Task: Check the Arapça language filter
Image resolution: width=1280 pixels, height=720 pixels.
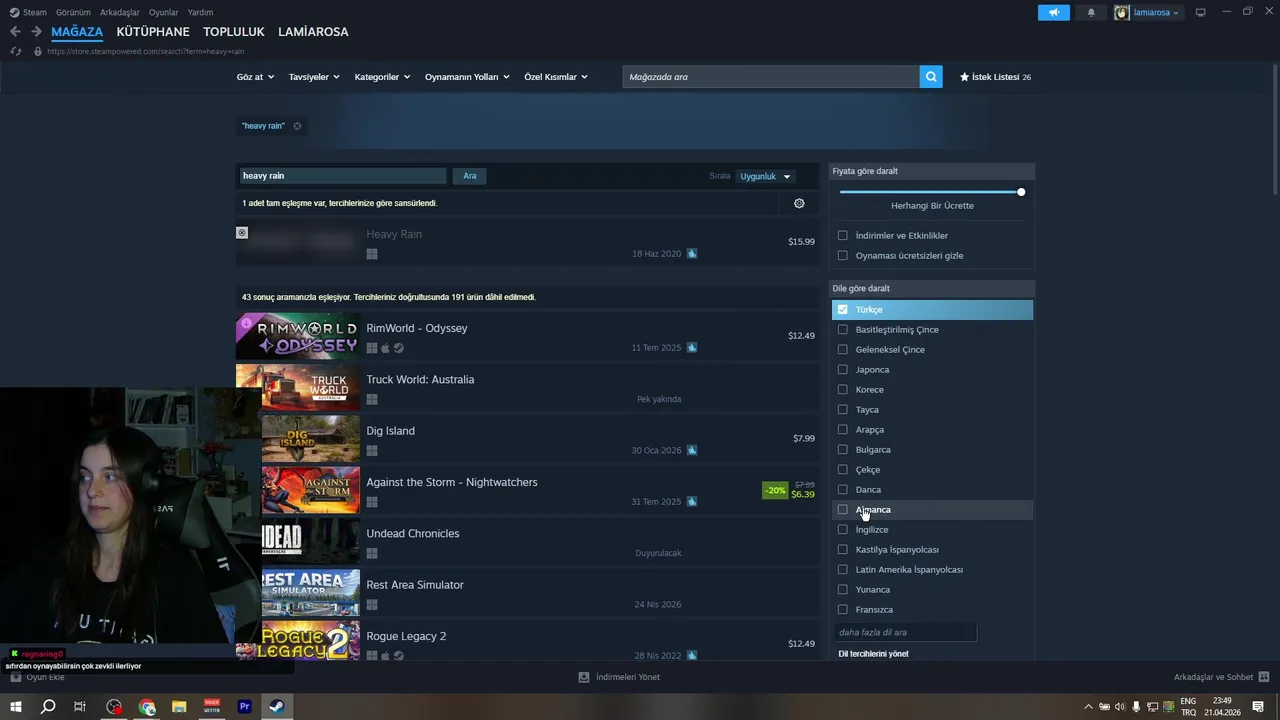Action: click(843, 430)
